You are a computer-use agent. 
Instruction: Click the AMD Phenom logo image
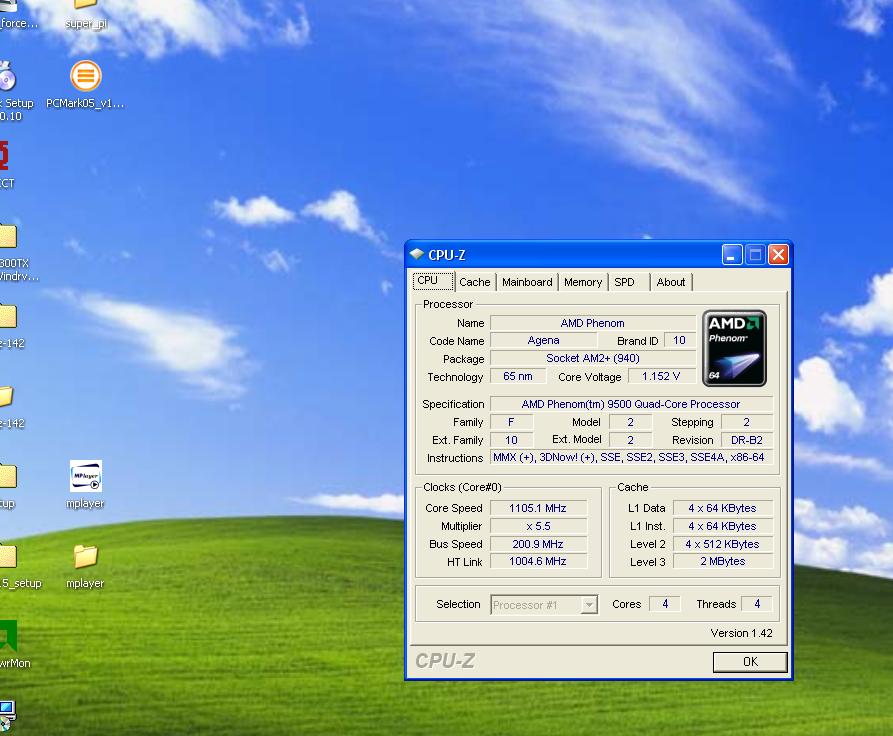coord(734,349)
